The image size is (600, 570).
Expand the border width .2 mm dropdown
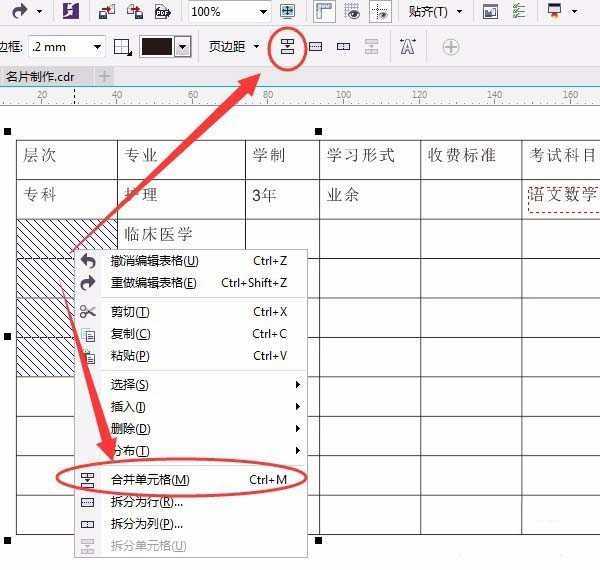97,47
